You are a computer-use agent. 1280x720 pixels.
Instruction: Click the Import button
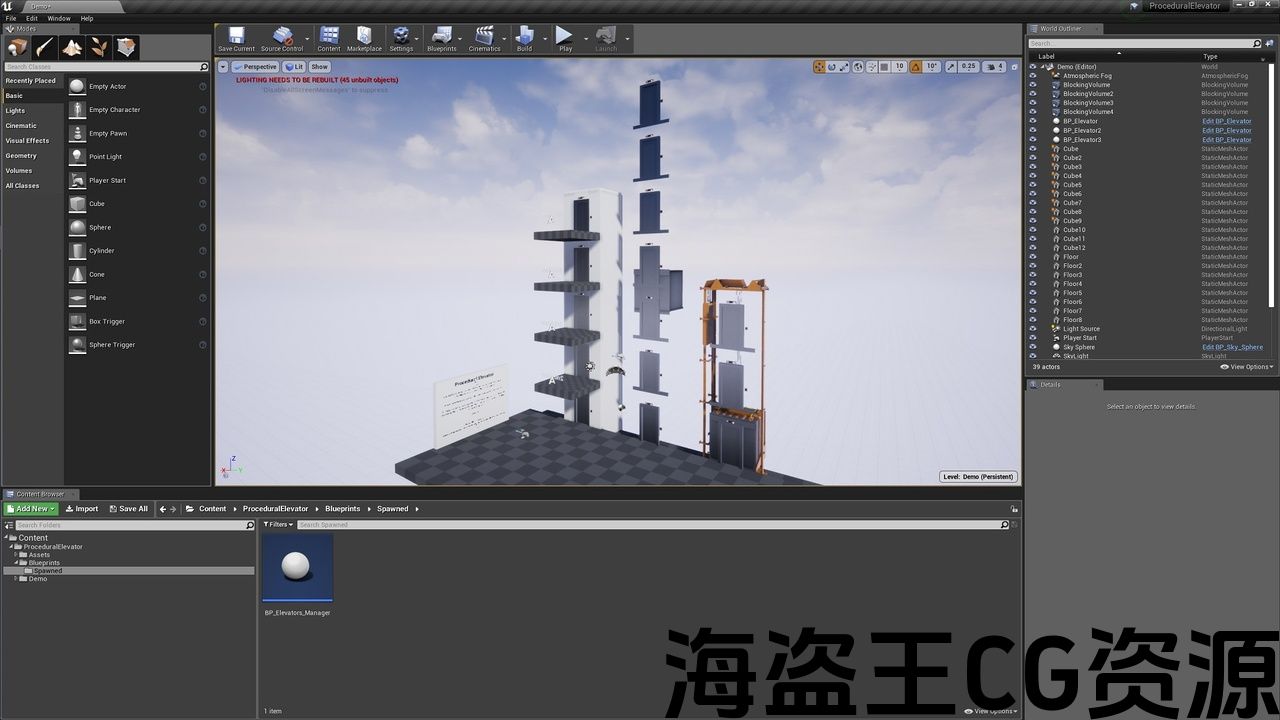pos(81,509)
